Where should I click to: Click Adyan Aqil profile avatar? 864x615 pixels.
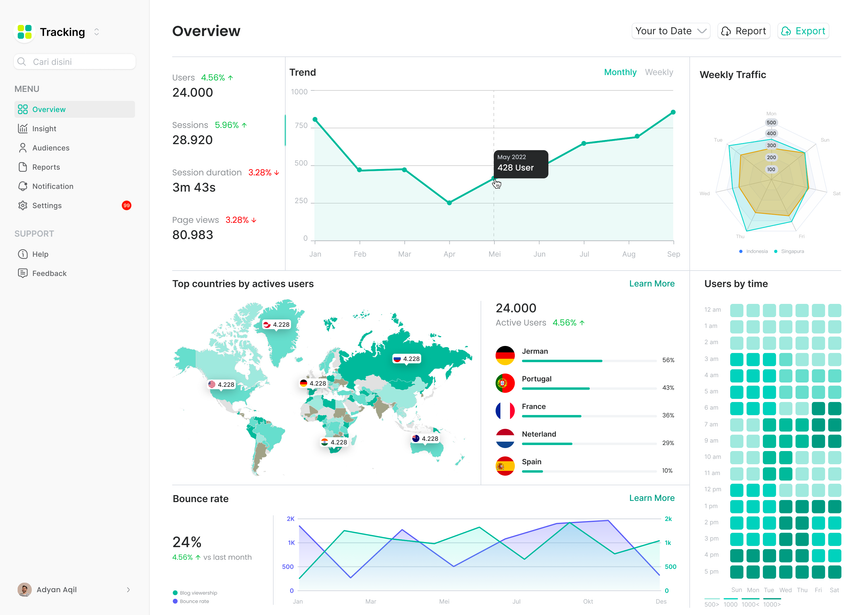pyautogui.click(x=24, y=590)
